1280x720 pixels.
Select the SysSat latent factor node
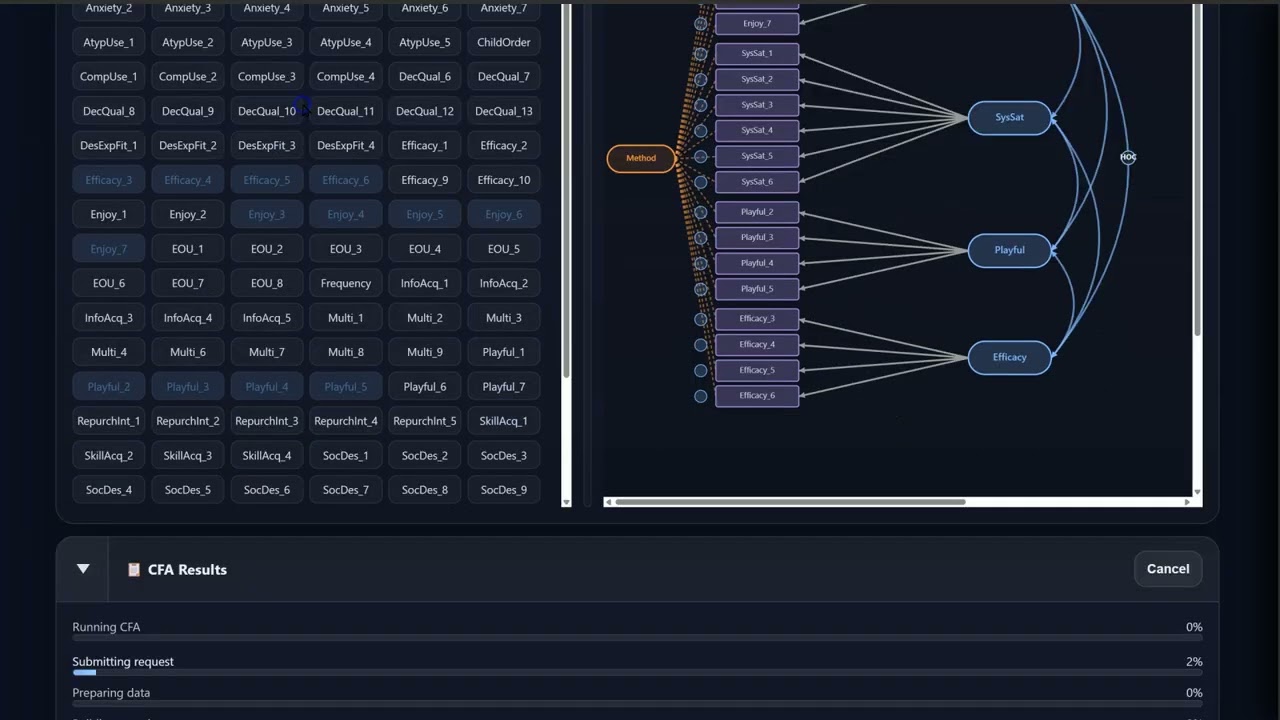click(1009, 117)
